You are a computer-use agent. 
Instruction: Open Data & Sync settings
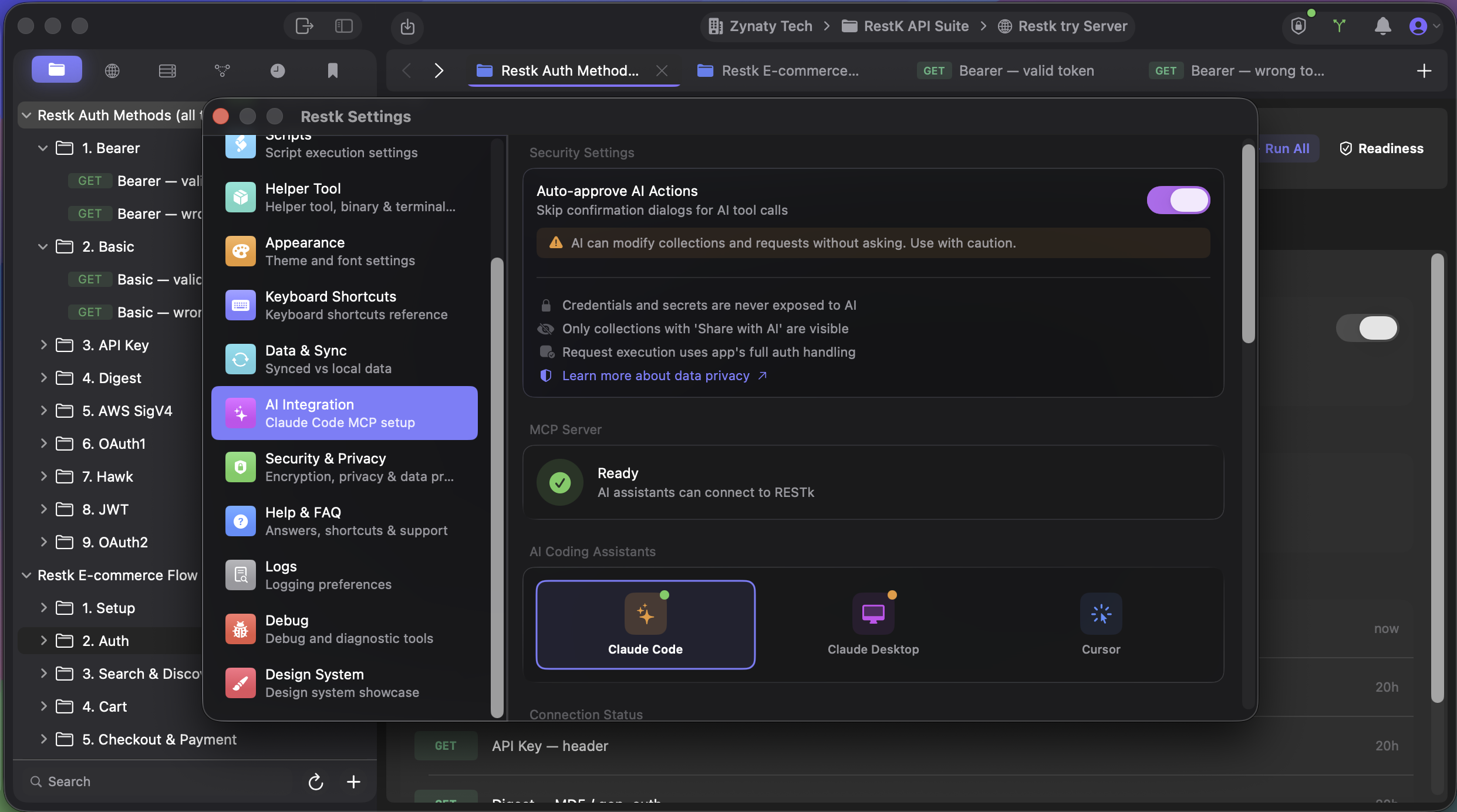345,359
